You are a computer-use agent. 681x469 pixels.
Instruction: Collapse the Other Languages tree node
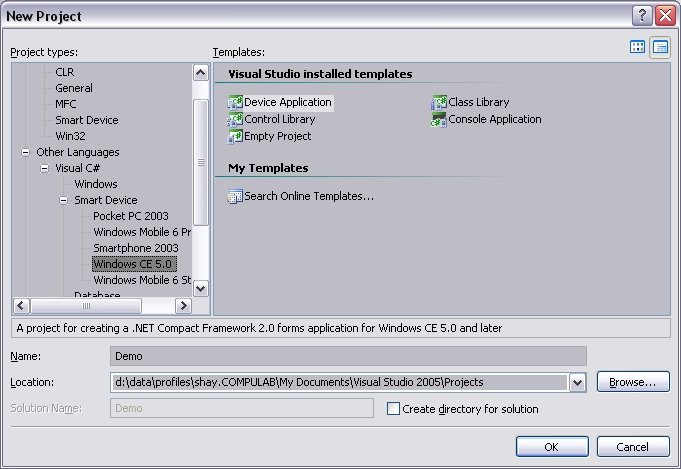(x=26, y=152)
